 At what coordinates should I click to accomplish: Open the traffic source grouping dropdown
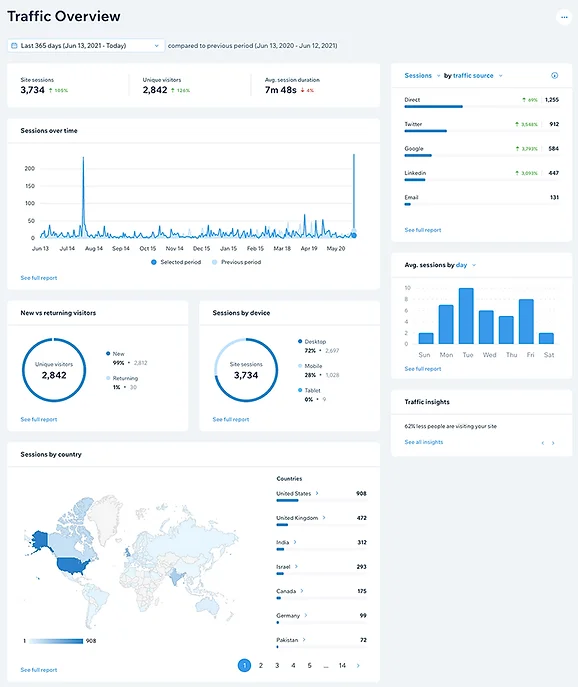click(x=478, y=75)
